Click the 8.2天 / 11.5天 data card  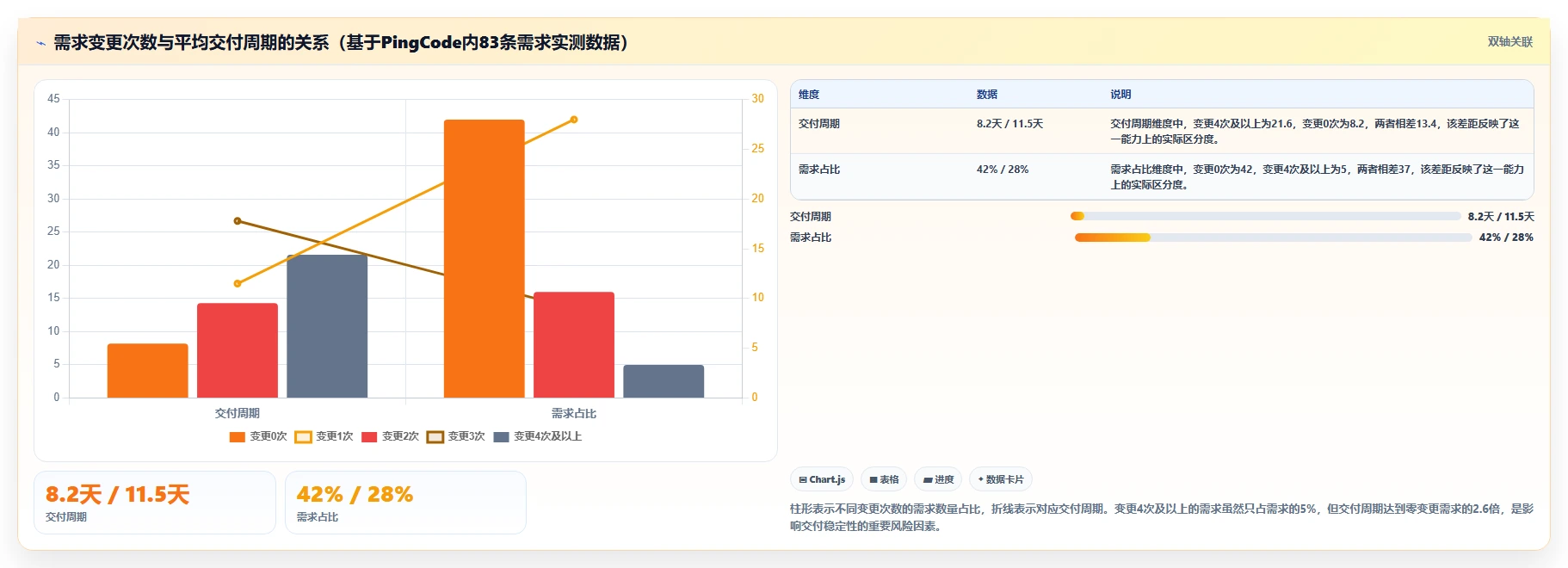(155, 503)
